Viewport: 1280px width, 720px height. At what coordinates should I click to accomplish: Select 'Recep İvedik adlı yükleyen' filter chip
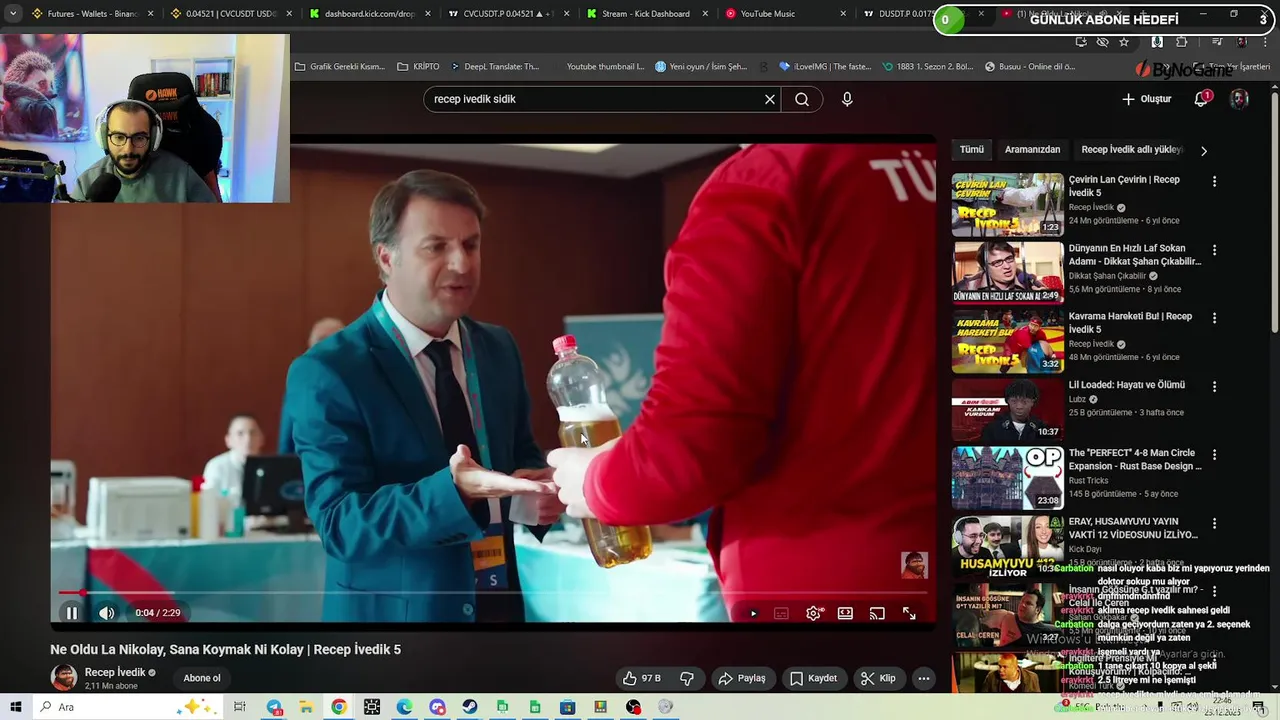click(x=1132, y=149)
